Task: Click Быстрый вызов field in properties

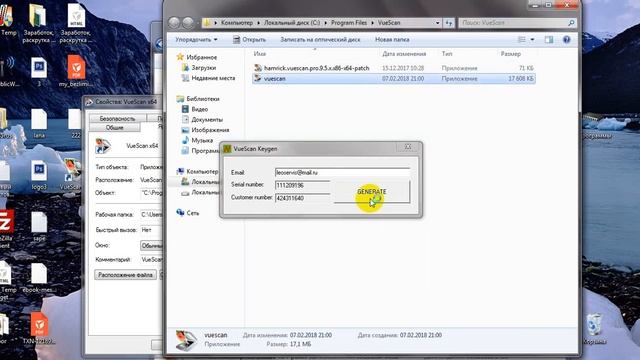Action: tap(151, 230)
